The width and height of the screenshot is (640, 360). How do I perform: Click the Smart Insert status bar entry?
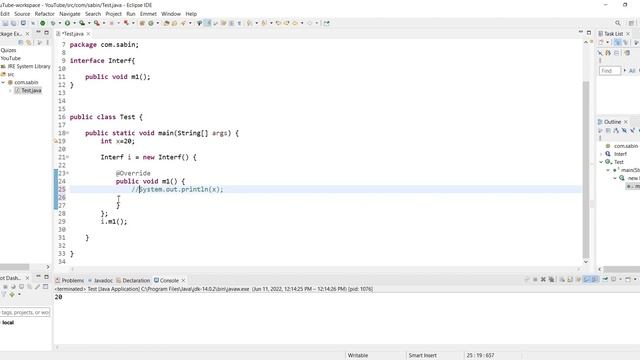click(423, 356)
